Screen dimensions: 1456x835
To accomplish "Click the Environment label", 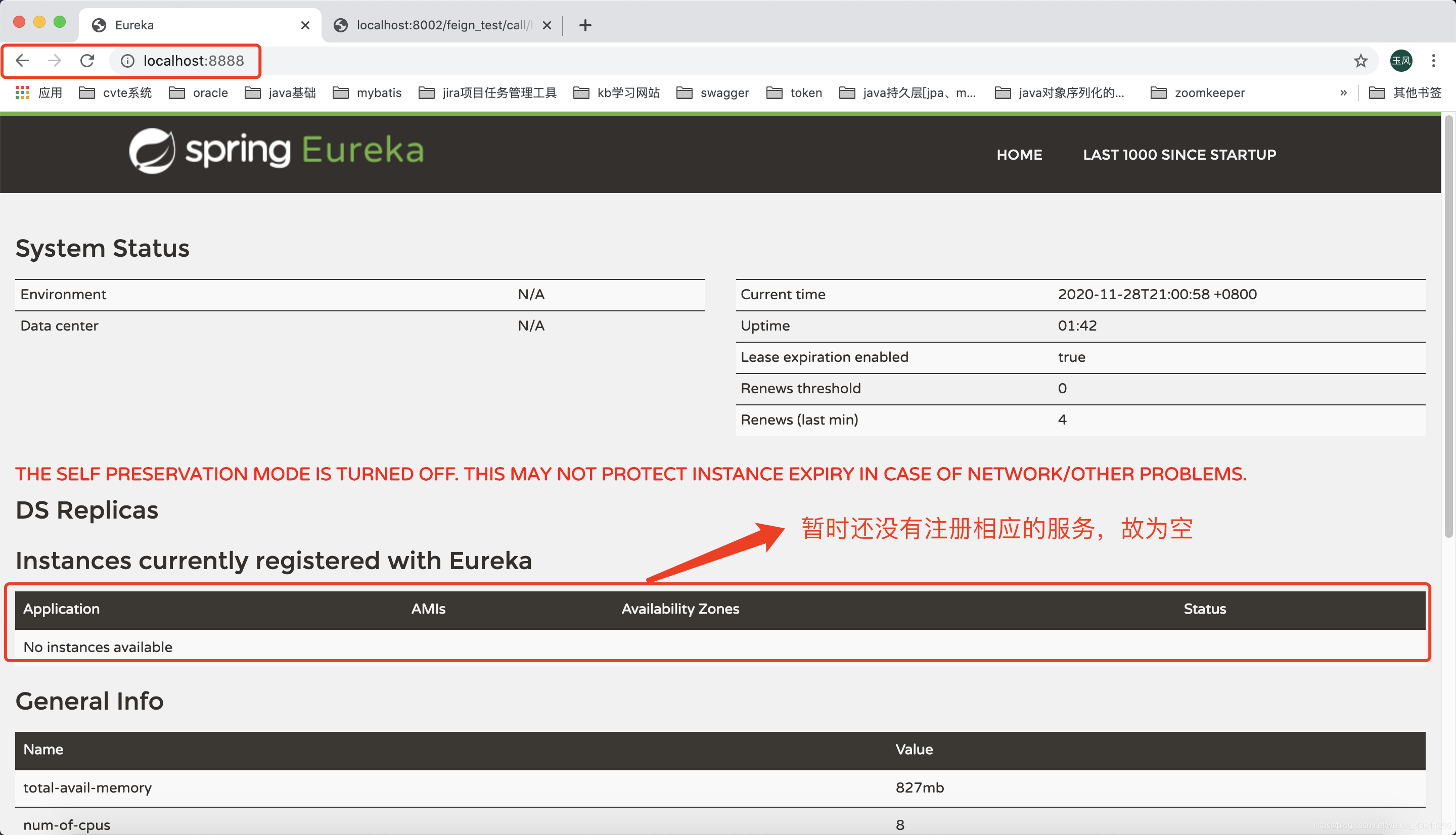I will (63, 294).
